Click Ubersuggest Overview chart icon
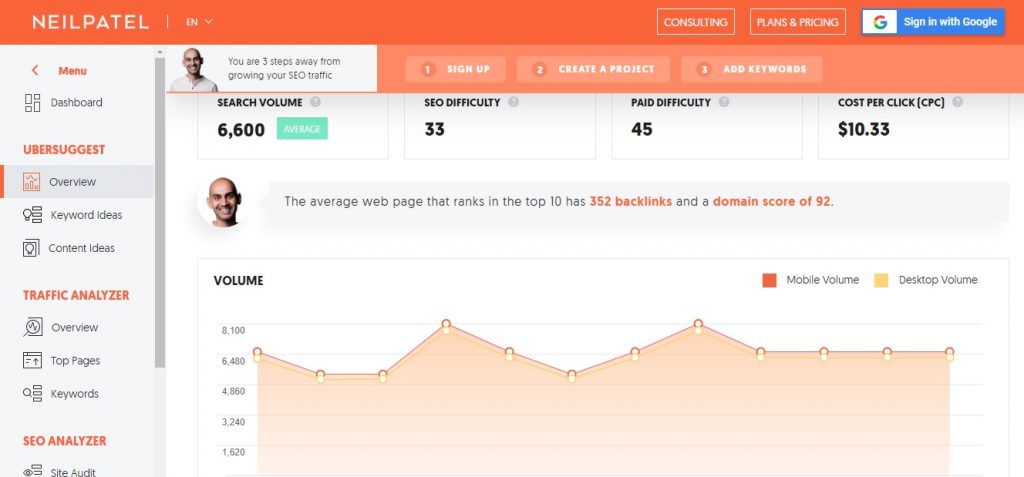Screen dimensions: 1024x477 31,182
